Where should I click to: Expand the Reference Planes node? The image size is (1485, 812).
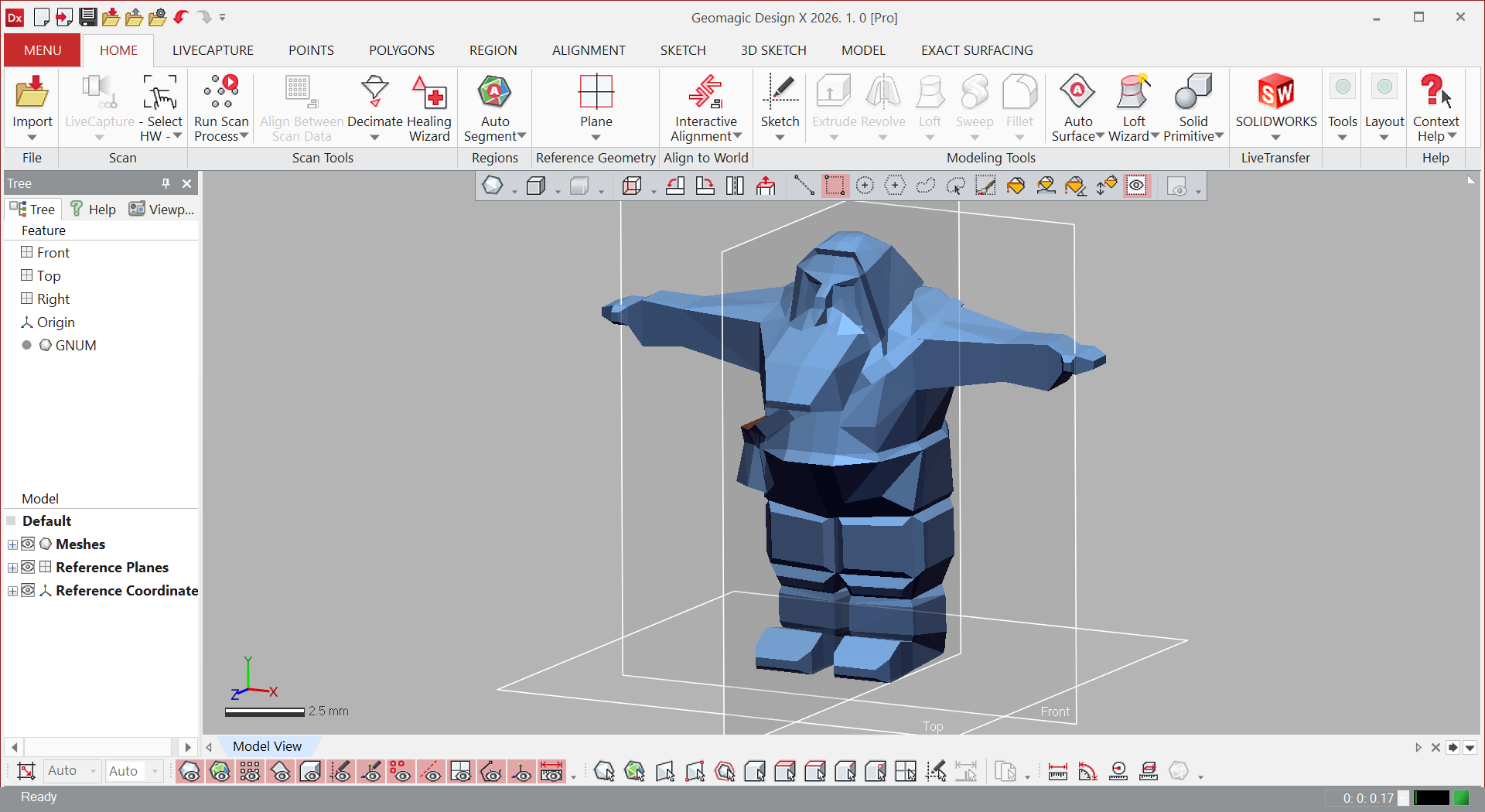pyautogui.click(x=12, y=568)
